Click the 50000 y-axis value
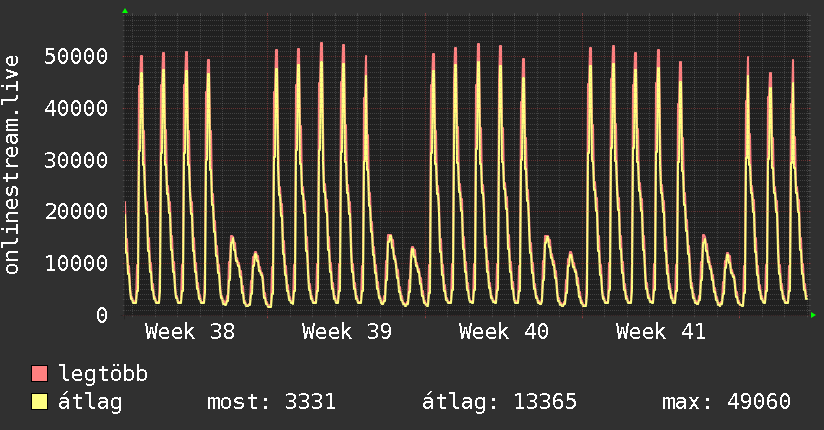Image resolution: width=824 pixels, height=430 pixels. tap(76, 56)
